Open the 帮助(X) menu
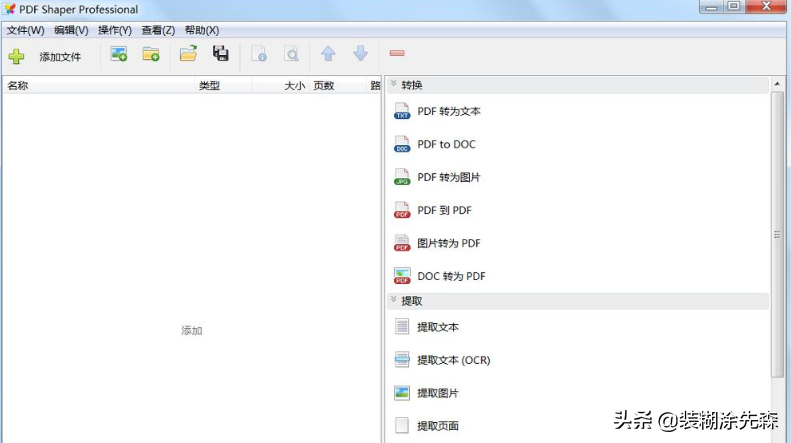This screenshot has width=791, height=443. (x=202, y=30)
